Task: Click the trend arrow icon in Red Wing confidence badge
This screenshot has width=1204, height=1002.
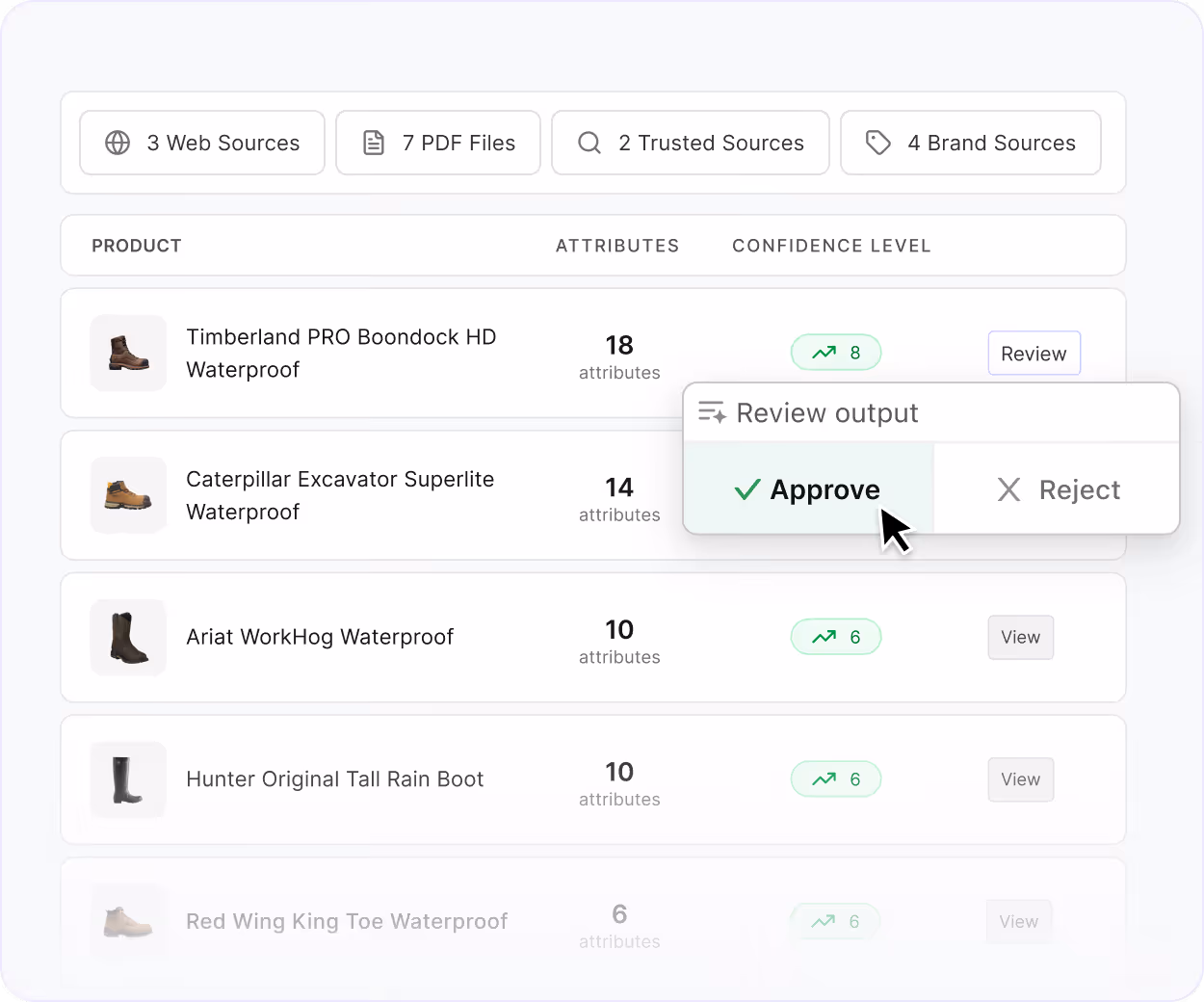Action: coord(824,921)
